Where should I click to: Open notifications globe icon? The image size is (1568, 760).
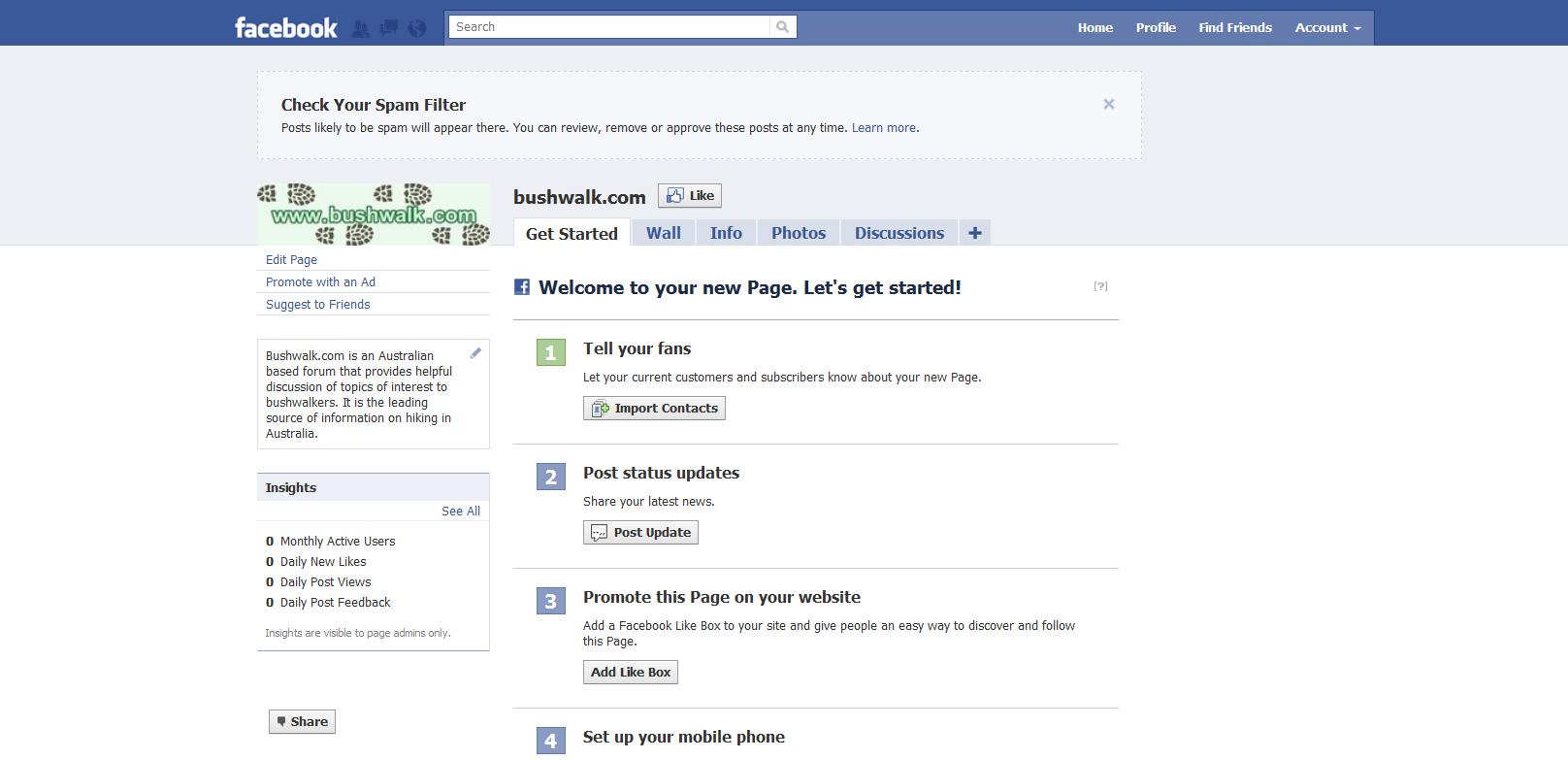pyautogui.click(x=417, y=28)
